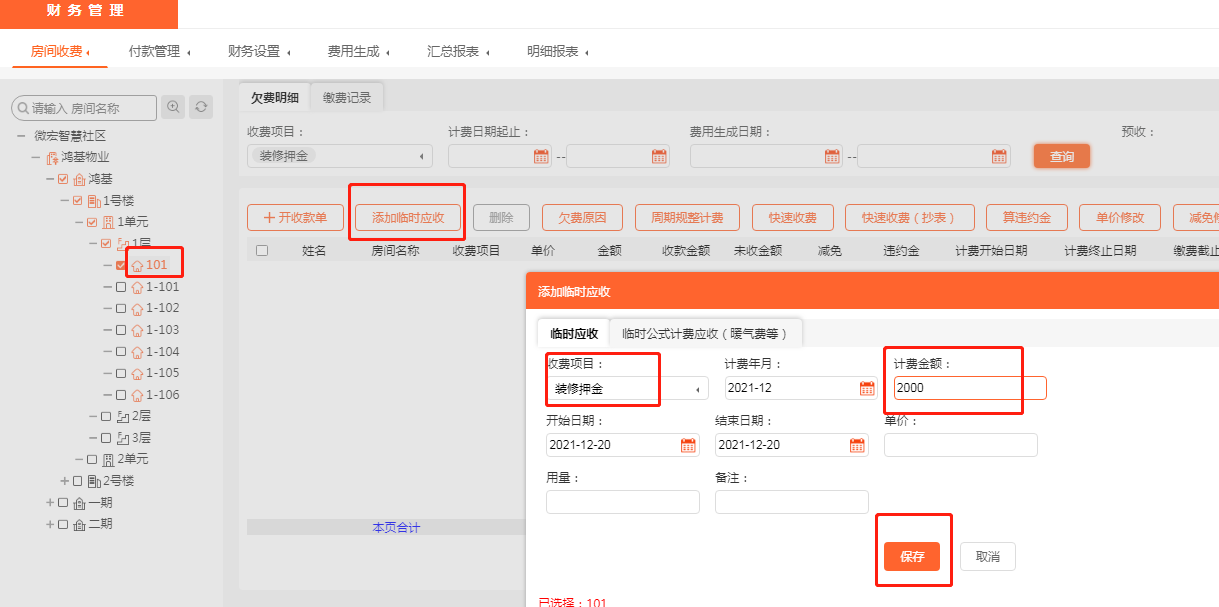Click the refresh icon above room tree
The height and width of the screenshot is (607, 1219).
pos(201,107)
